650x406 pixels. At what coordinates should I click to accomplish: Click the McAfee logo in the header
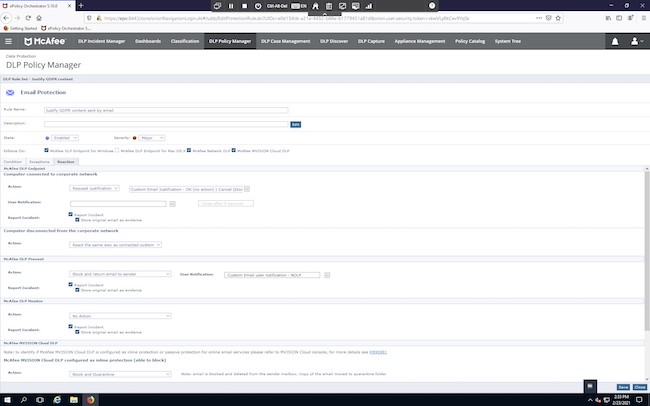[x=45, y=41]
